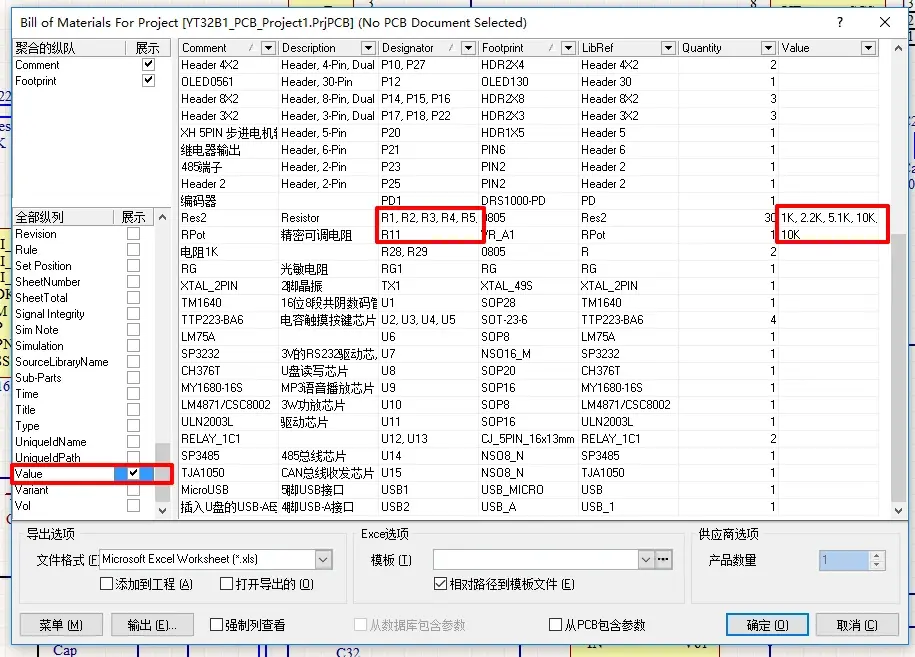Uncheck the Value column show checkbox
Viewport: 915px width, 657px height.
[134, 473]
